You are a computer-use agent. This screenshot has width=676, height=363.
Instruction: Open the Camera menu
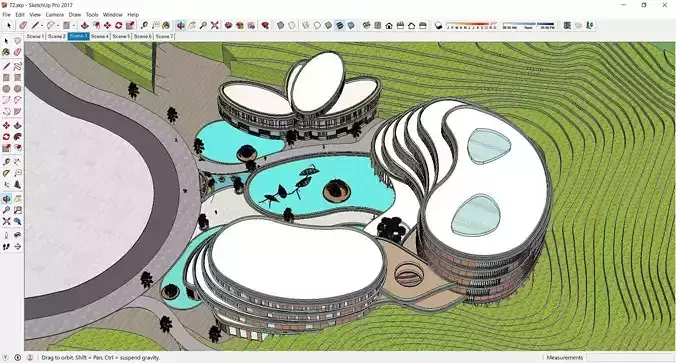click(x=55, y=14)
